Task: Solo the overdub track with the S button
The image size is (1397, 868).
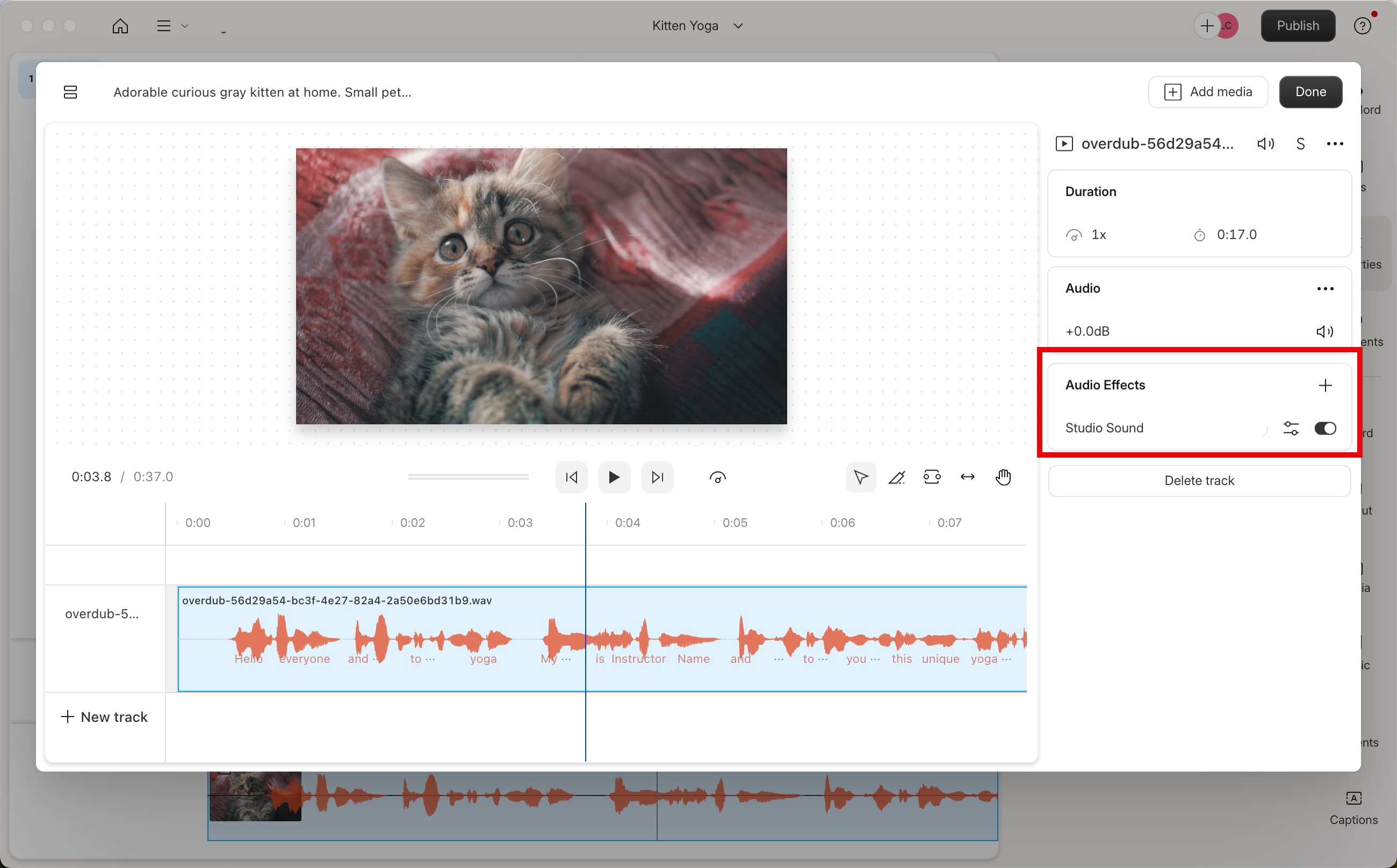Action: [x=1300, y=143]
